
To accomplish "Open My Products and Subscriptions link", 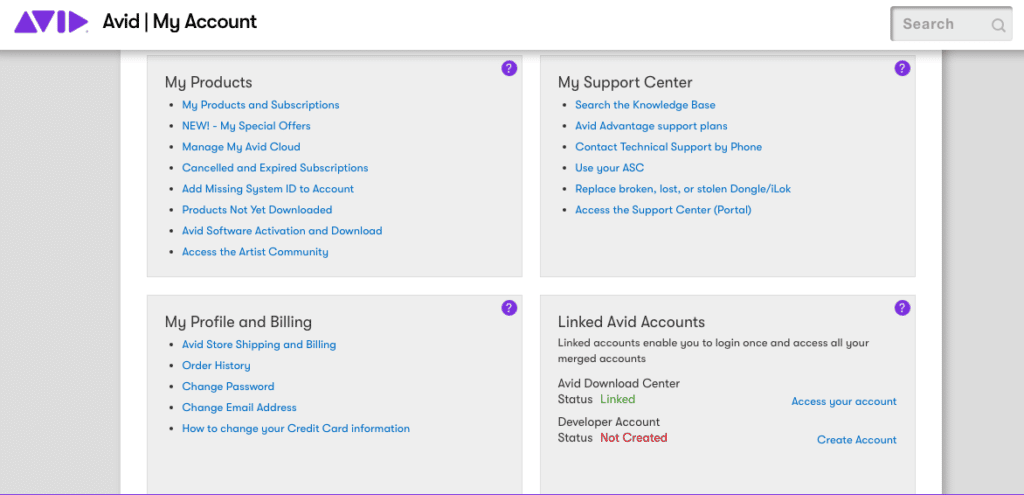I will tap(261, 104).
